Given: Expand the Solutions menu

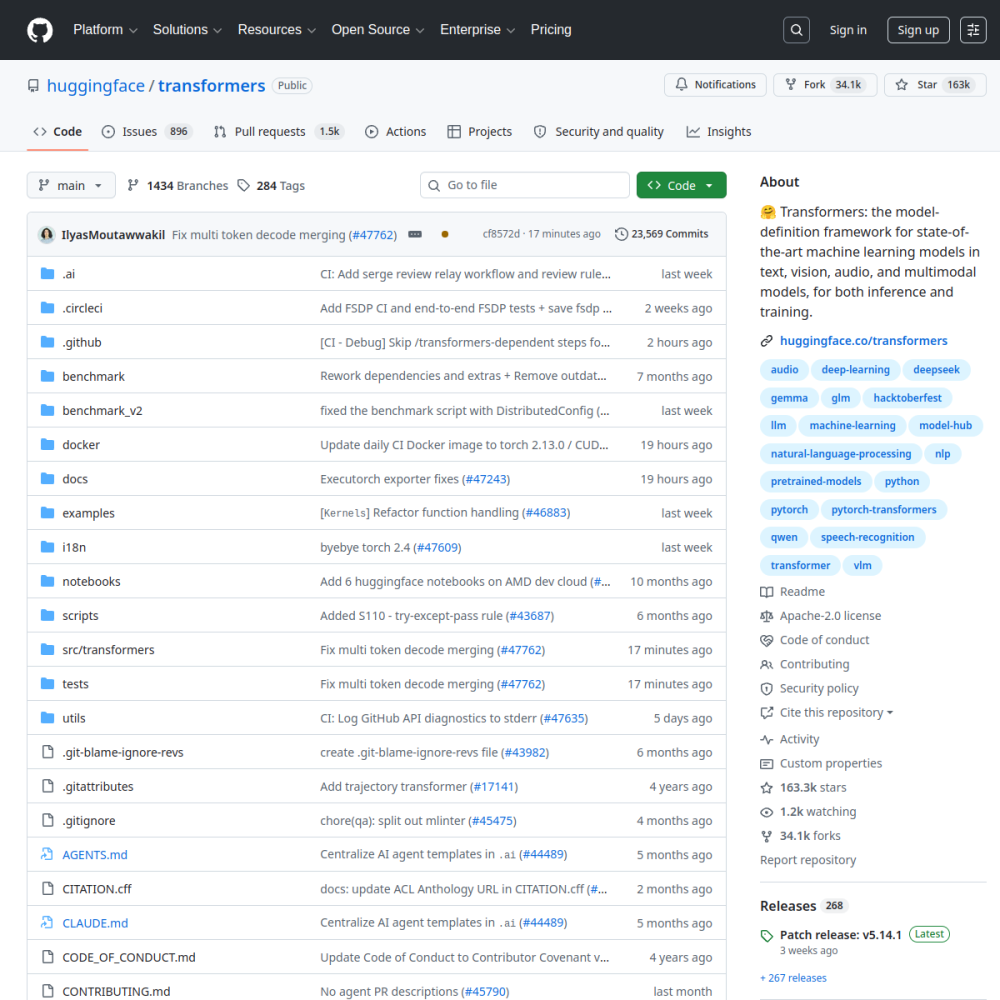Looking at the screenshot, I should coord(187,30).
